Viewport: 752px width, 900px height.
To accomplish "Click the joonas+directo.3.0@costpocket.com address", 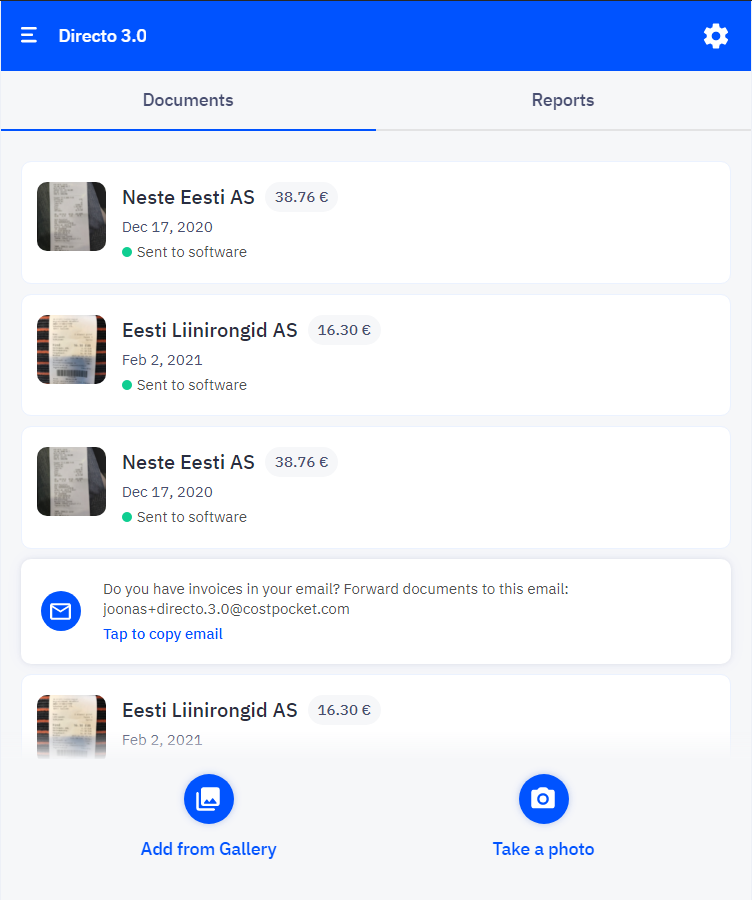I will [226, 609].
